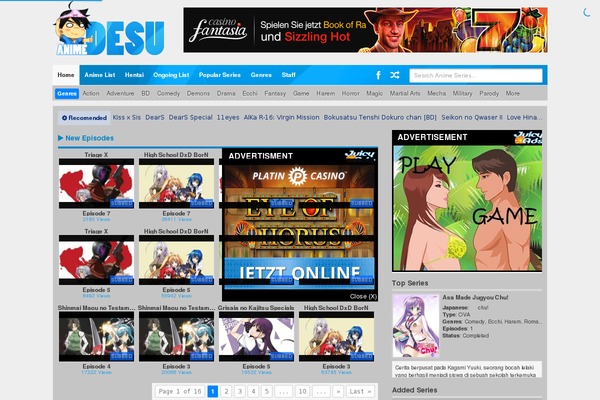The image size is (600, 400).
Task: Click the Search Anime Series field
Action: pos(476,75)
